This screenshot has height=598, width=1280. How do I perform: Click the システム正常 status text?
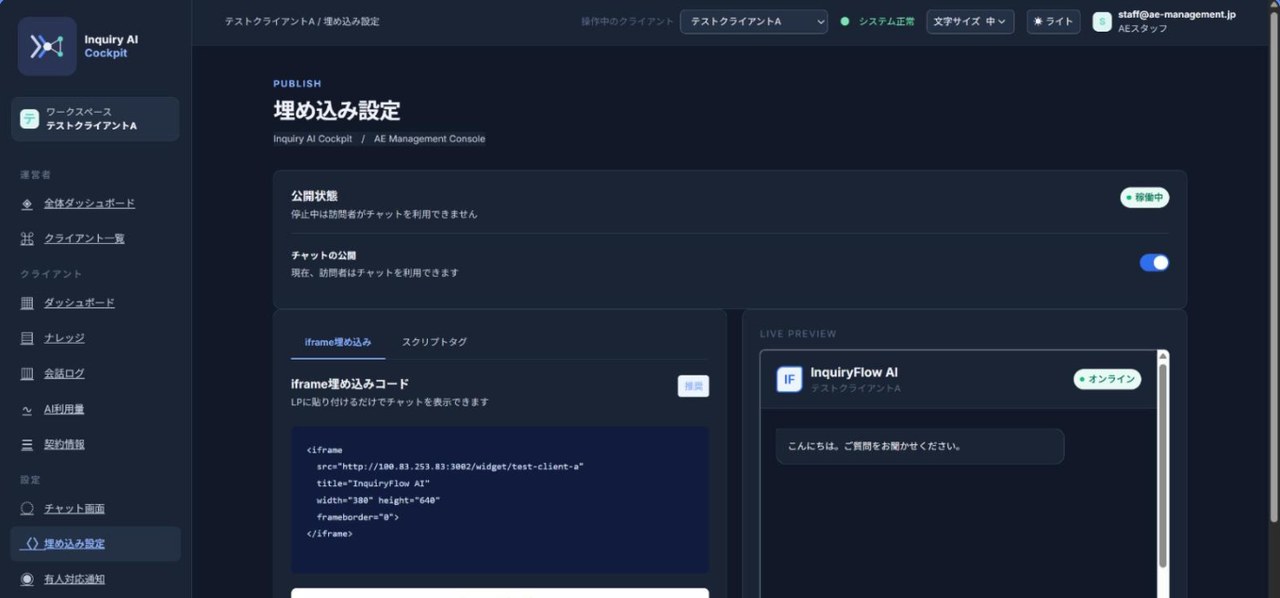(886, 21)
